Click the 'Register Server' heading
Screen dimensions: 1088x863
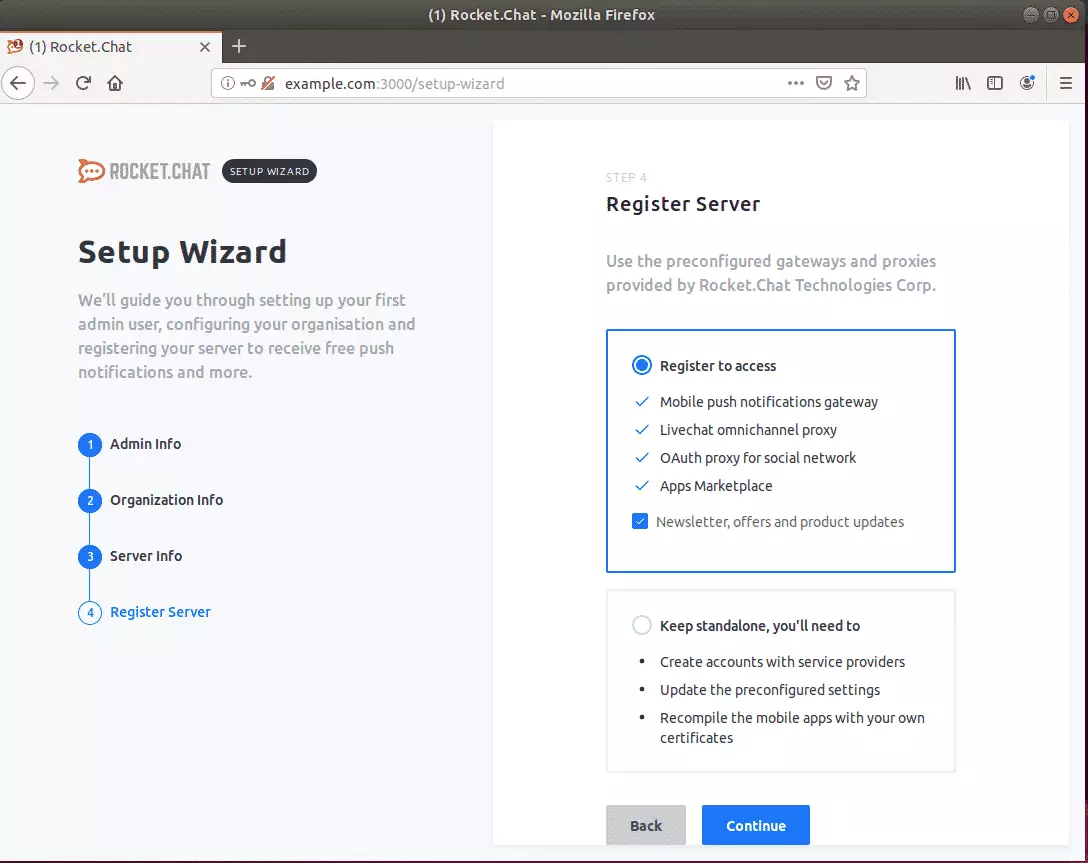tap(683, 204)
